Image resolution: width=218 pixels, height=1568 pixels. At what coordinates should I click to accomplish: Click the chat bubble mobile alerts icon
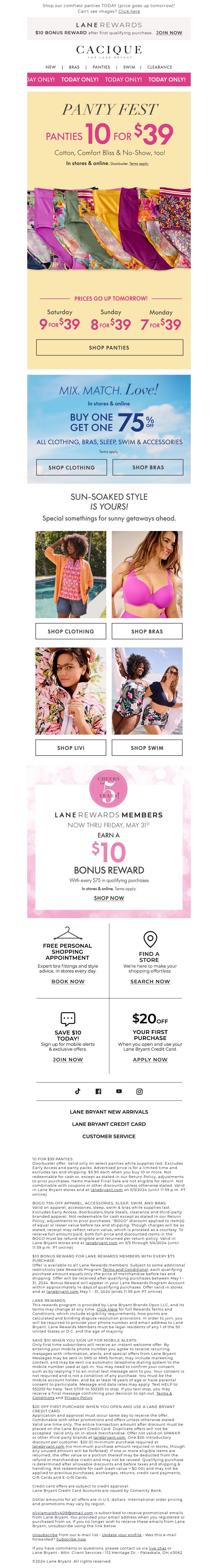coord(68,1019)
